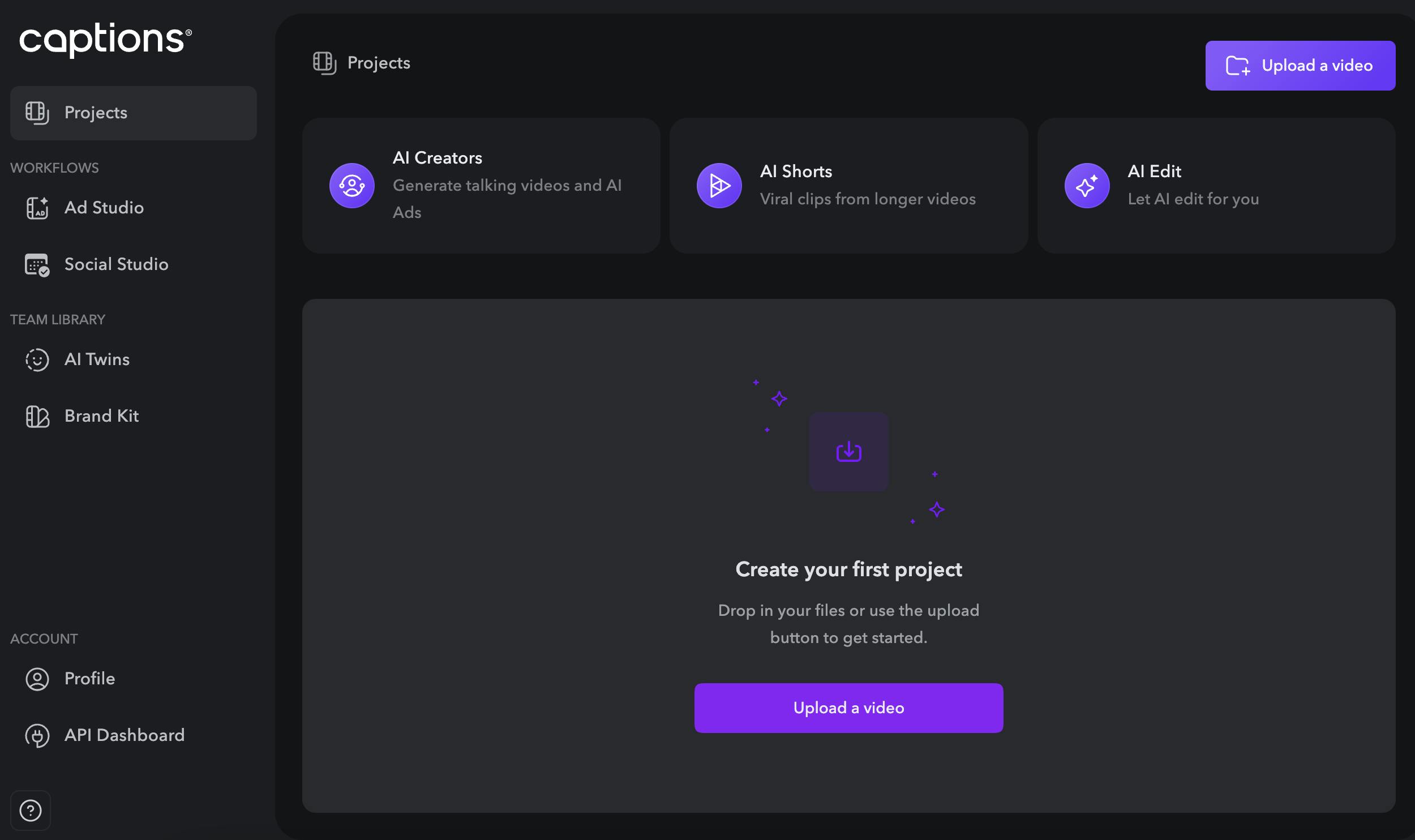This screenshot has height=840, width=1415.
Task: Click the API Dashboard plug icon
Action: point(37,735)
